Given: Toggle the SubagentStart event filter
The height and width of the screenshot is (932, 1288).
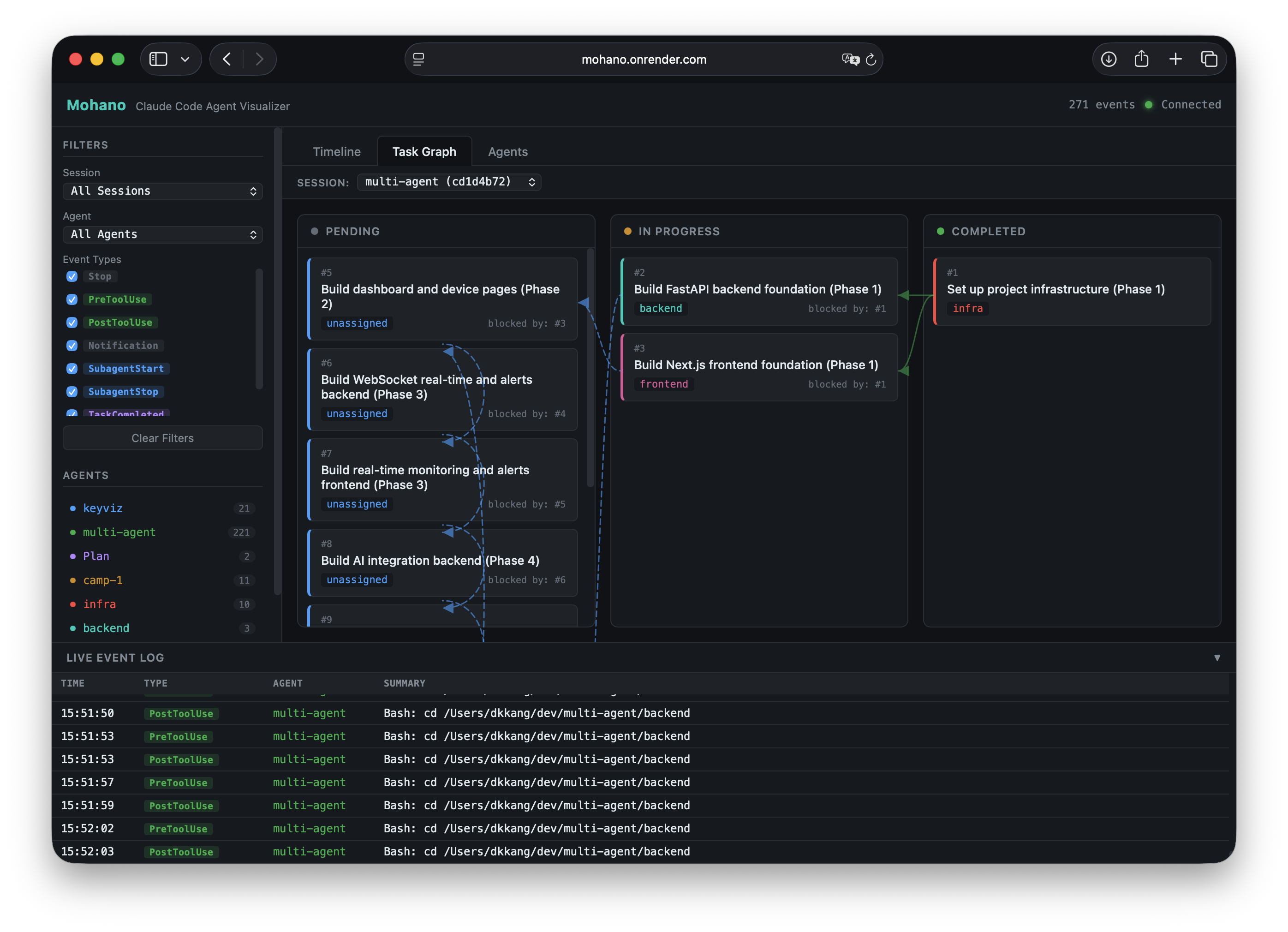Looking at the screenshot, I should tap(72, 369).
